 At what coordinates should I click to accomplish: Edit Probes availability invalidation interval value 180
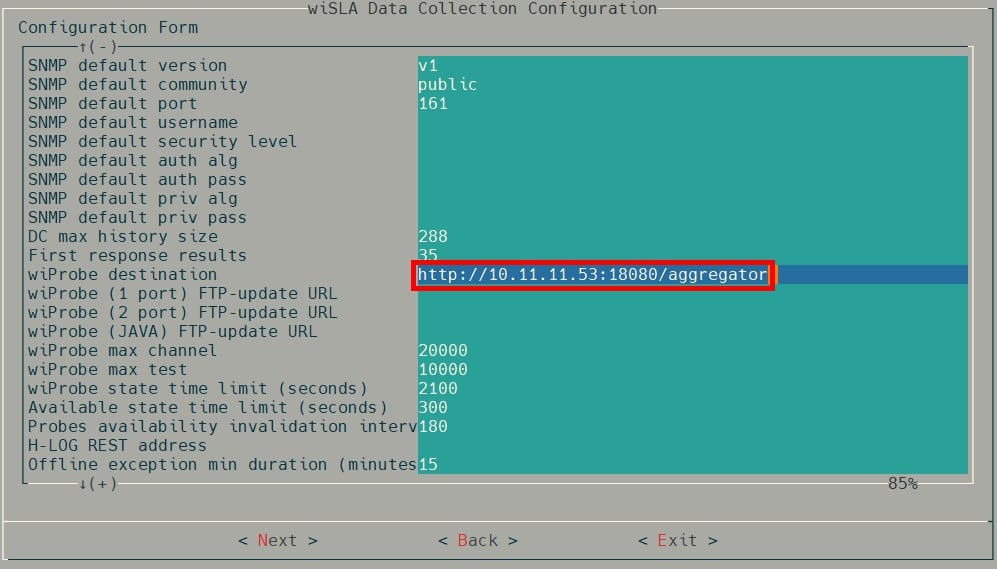coord(692,427)
